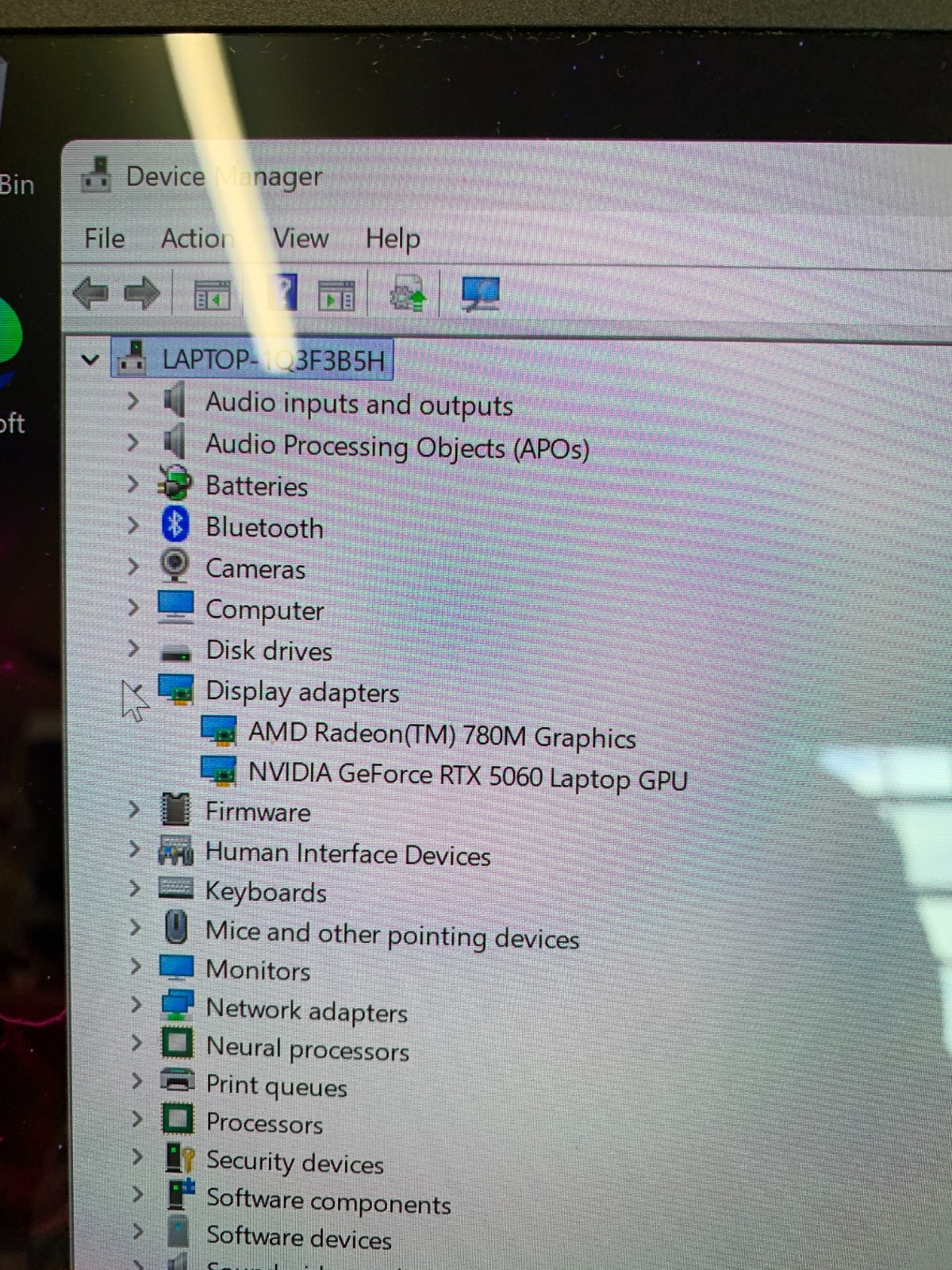Expand the Firmware chevron
The image size is (952, 1270).
(134, 809)
